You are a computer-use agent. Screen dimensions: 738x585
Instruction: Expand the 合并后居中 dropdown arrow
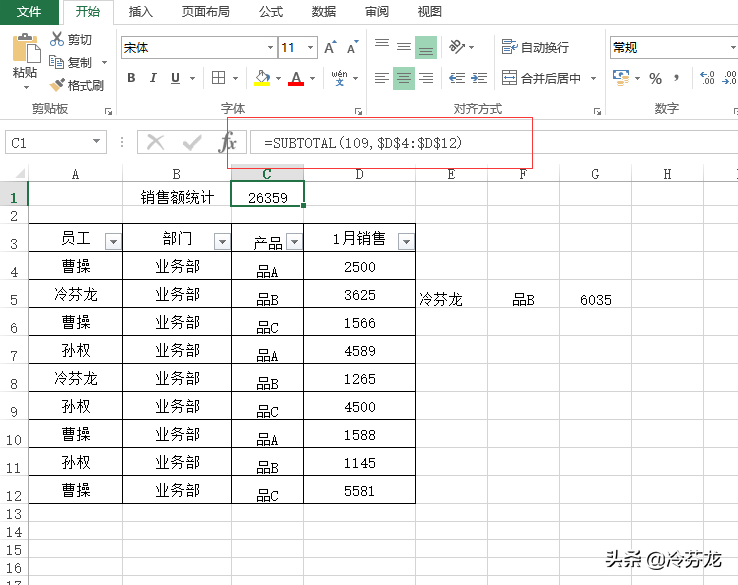click(593, 78)
